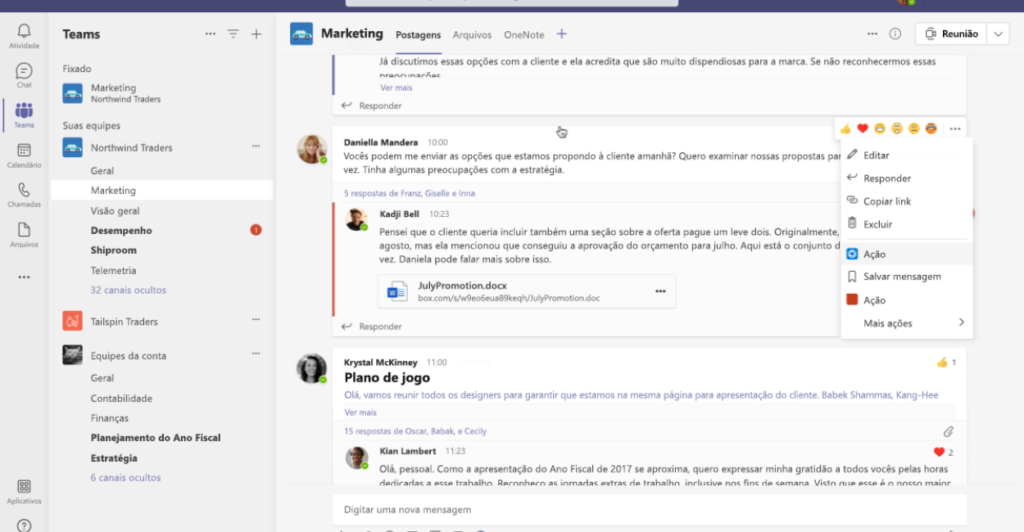Click the Reunião button
1024x532 pixels.
coord(952,34)
